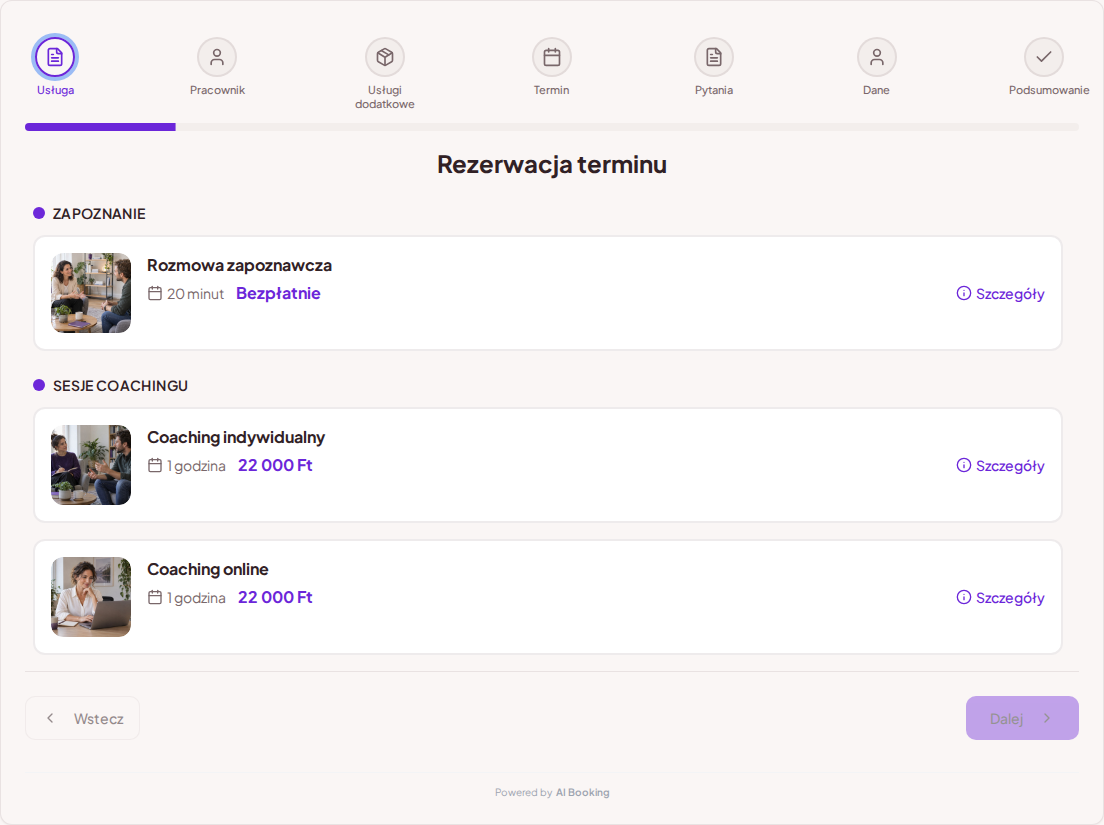The width and height of the screenshot is (1104, 825).
Task: Open Szczegóły for Coaching online
Action: [1000, 598]
